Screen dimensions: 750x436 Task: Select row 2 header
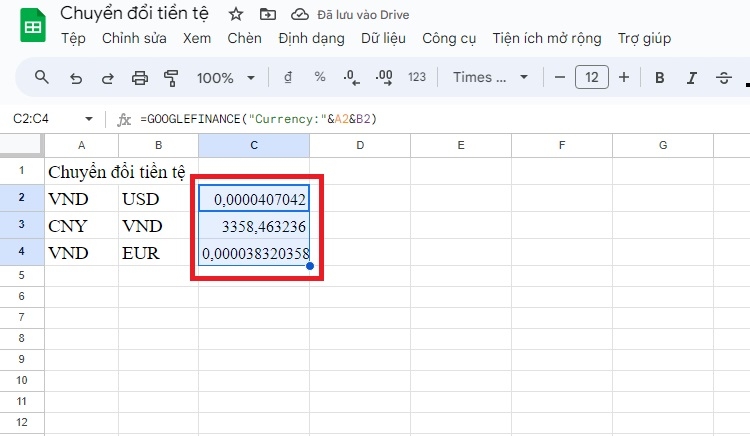pos(22,197)
